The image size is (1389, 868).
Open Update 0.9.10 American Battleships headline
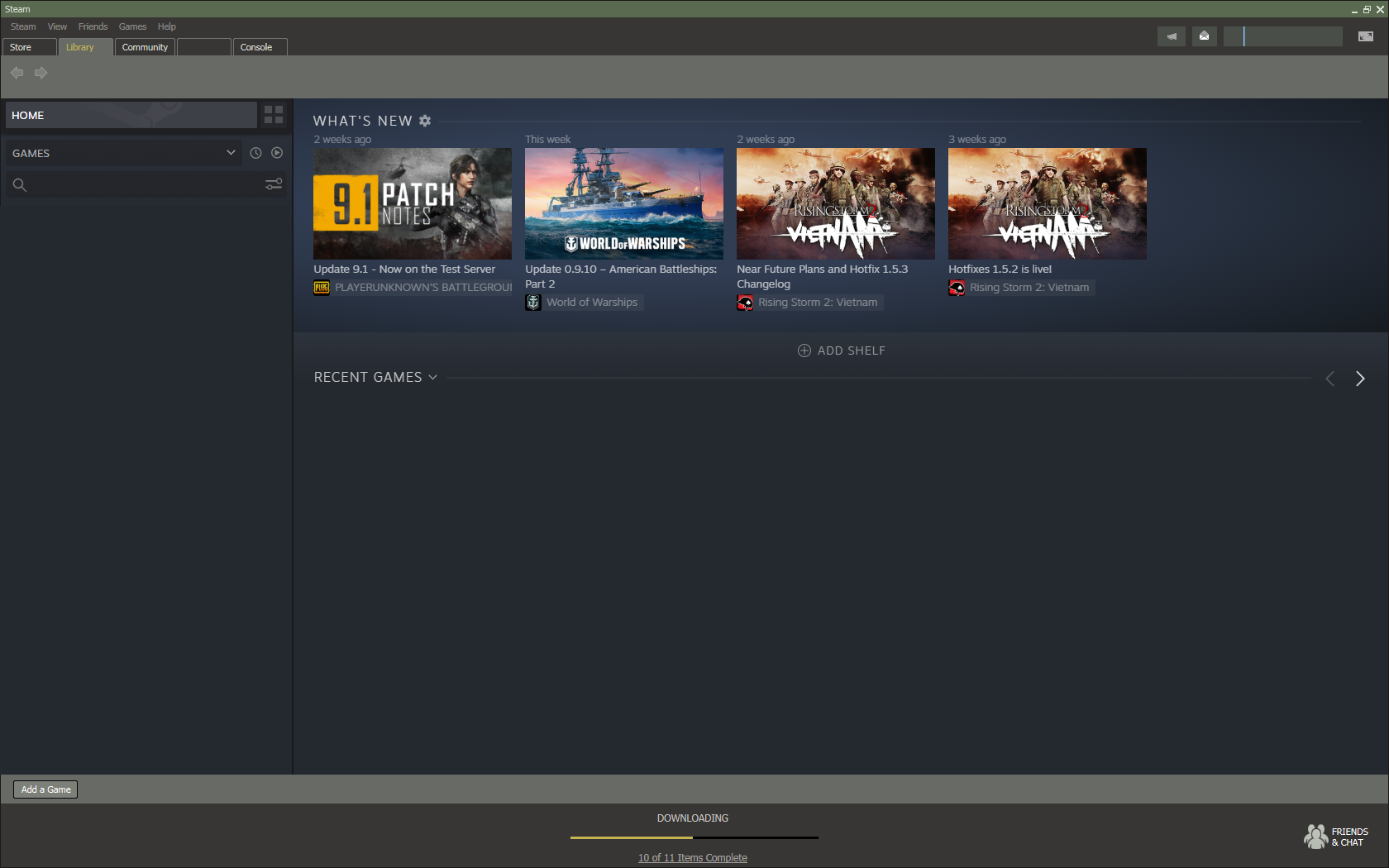[x=621, y=277]
